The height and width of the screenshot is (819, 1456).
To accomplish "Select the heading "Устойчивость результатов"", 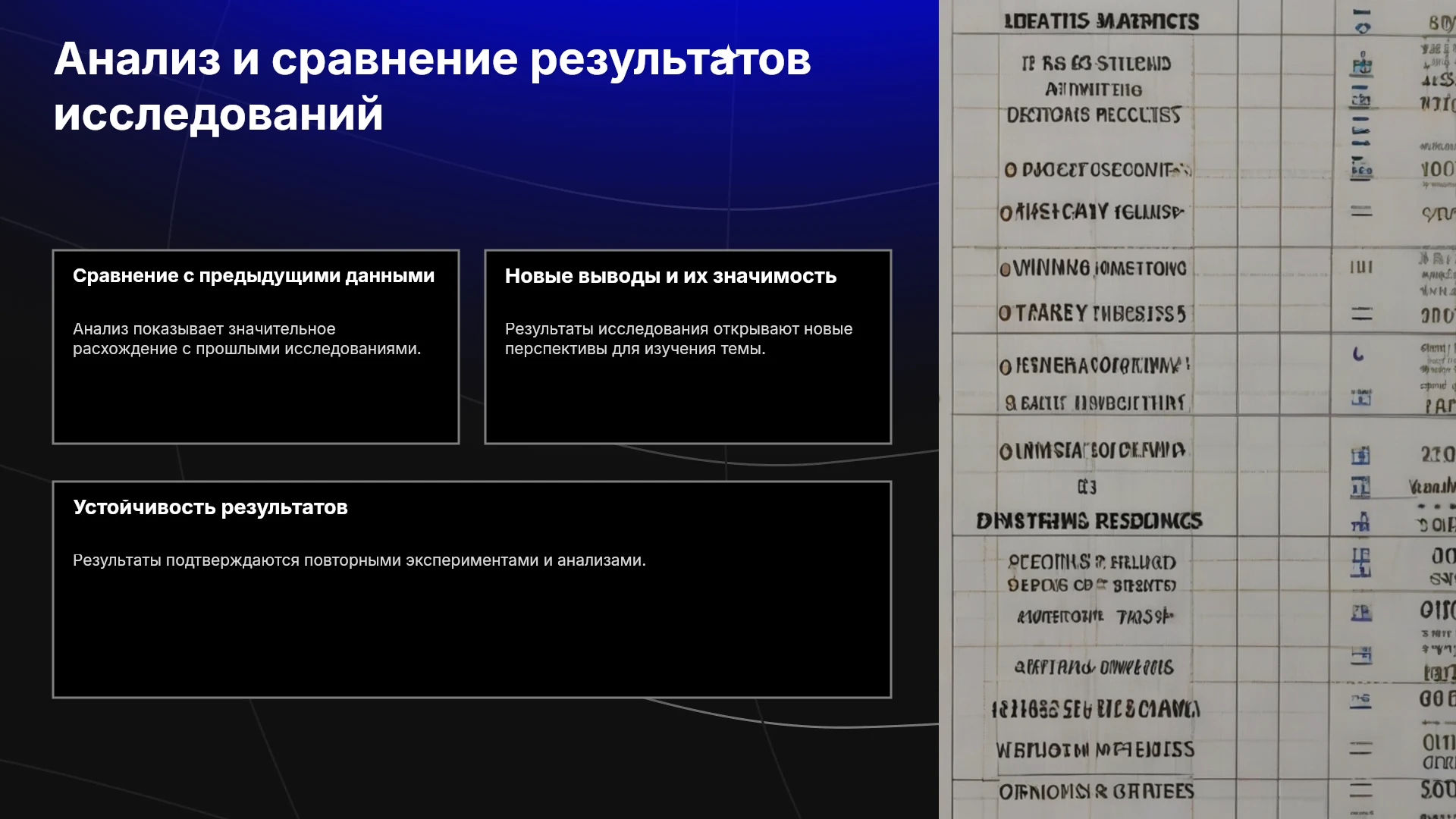I will (x=210, y=507).
